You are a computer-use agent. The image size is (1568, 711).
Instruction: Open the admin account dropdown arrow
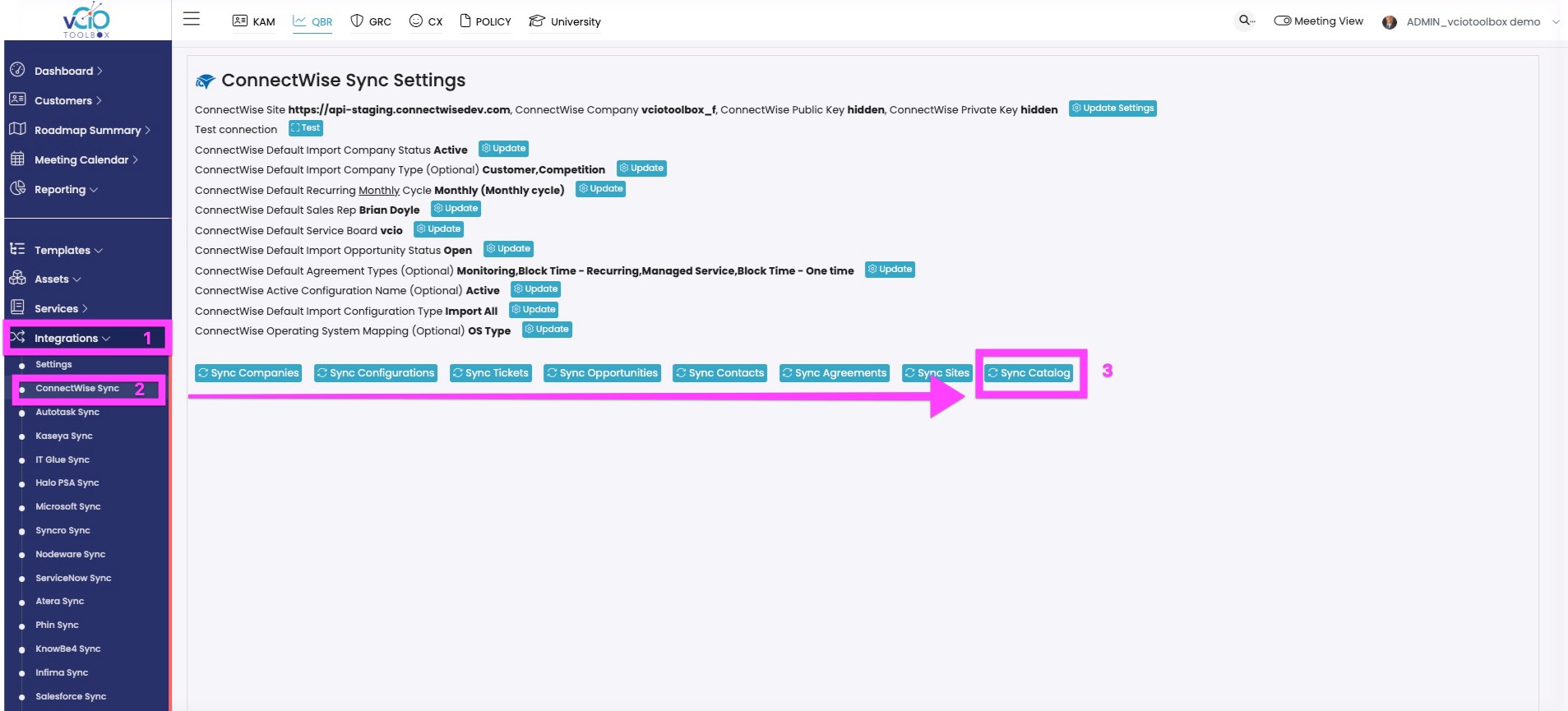[1556, 22]
